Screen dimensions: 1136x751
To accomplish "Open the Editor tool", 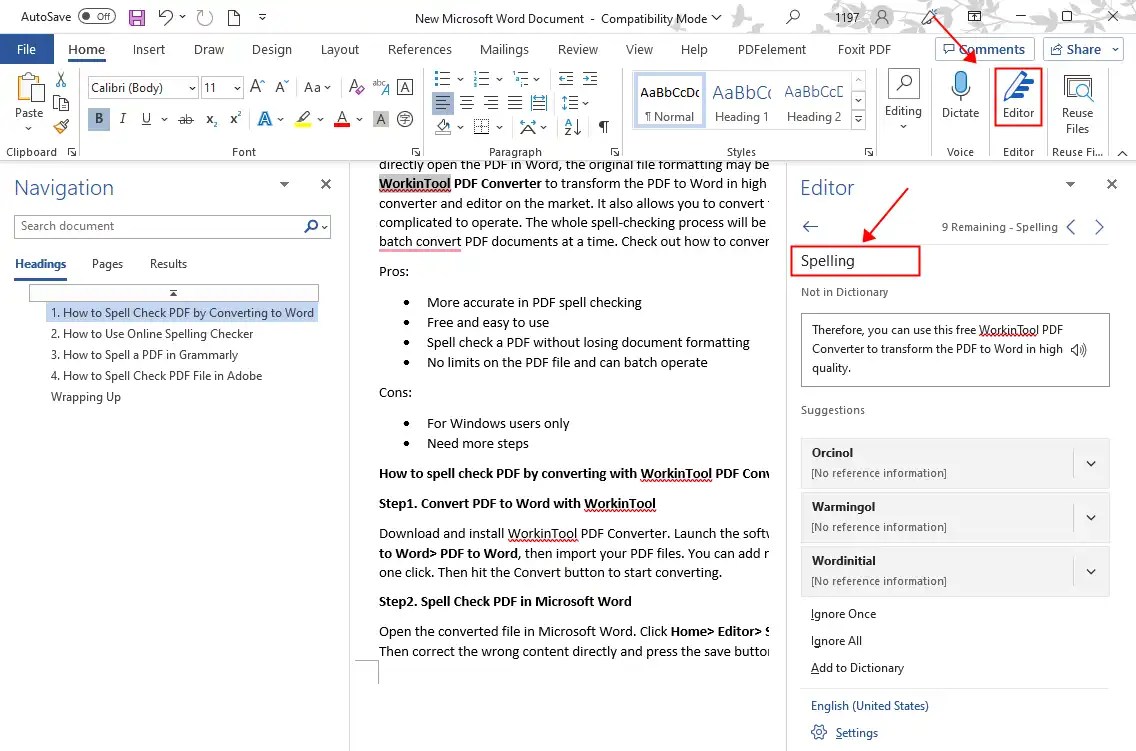I will (1017, 97).
